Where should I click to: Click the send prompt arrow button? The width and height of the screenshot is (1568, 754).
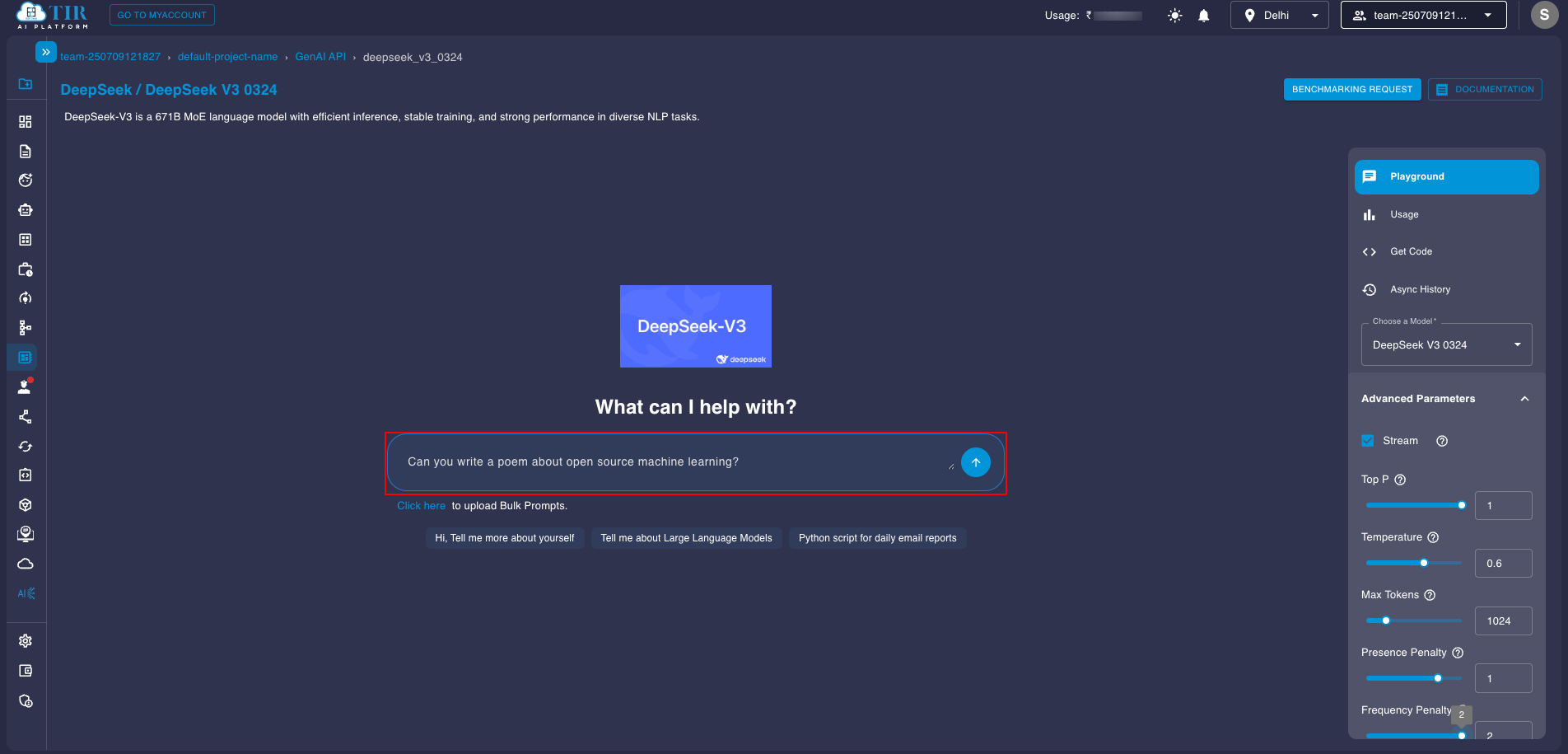pyautogui.click(x=975, y=462)
